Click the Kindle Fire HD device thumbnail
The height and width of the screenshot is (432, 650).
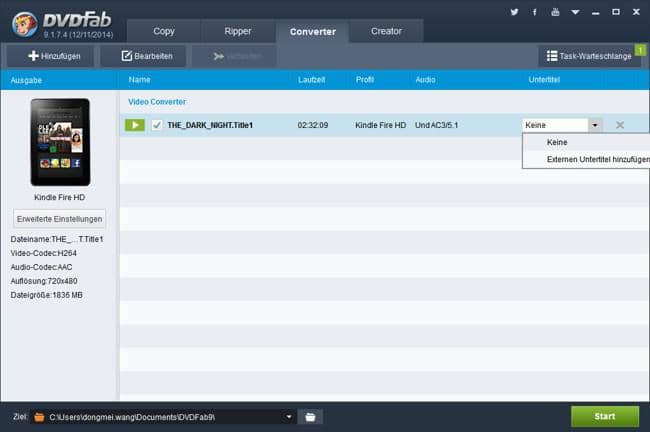(x=60, y=142)
